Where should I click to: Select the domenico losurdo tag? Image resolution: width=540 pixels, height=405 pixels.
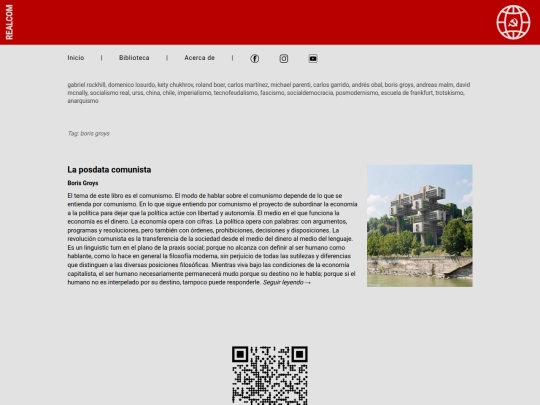click(x=131, y=85)
